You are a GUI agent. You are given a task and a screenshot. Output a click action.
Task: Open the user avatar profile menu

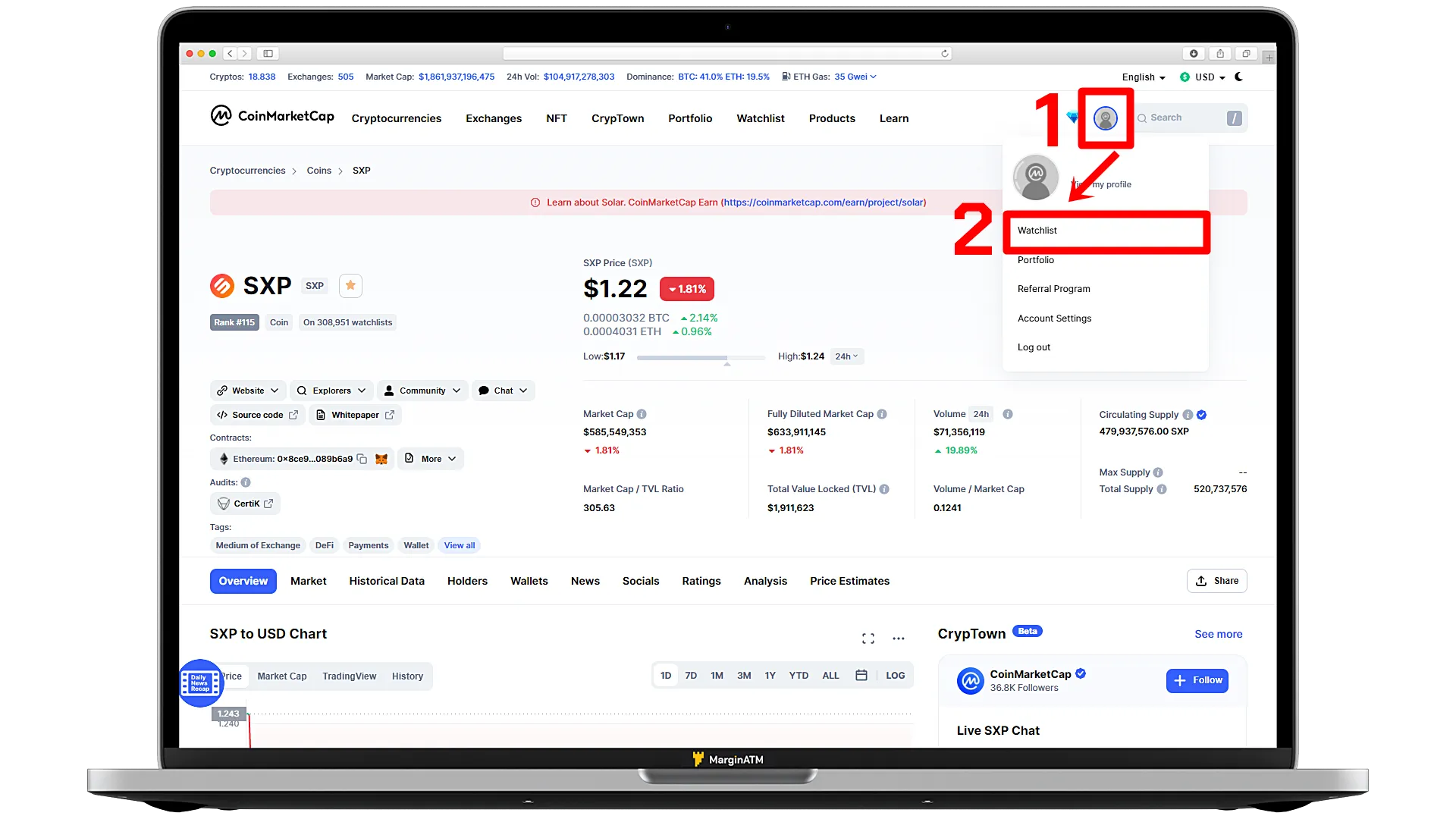(1105, 118)
